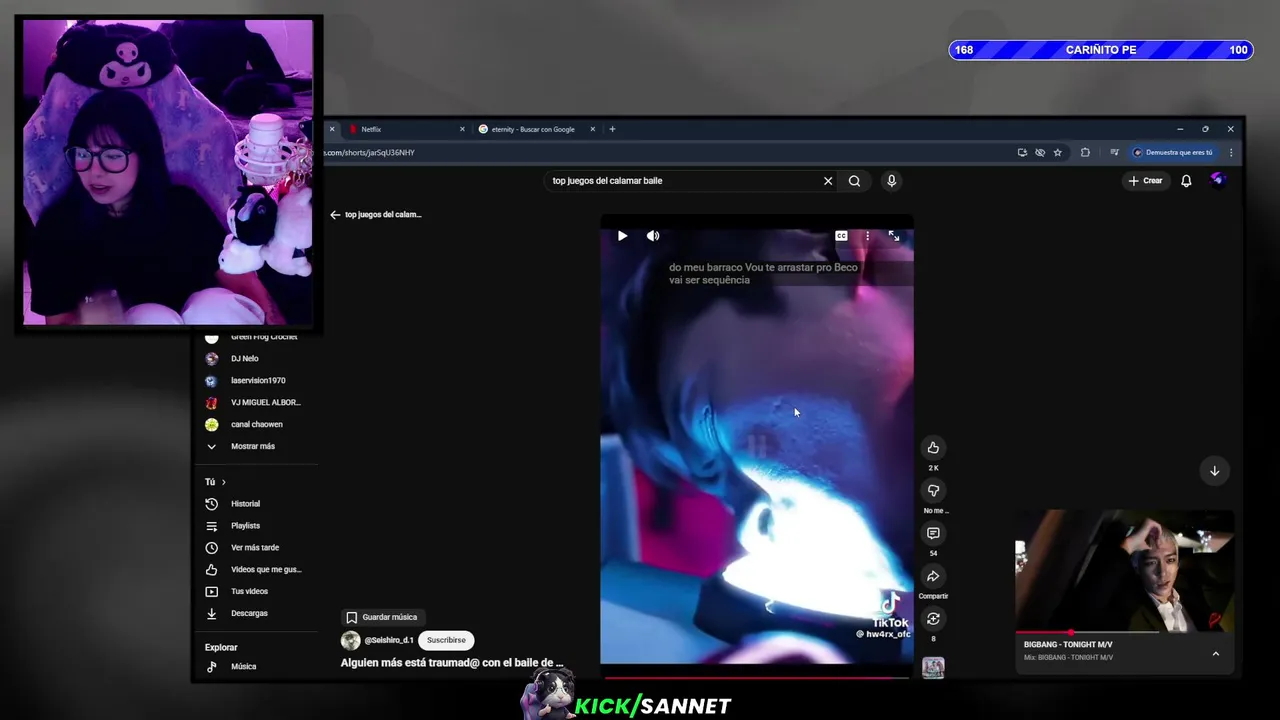The width and height of the screenshot is (1280, 720).
Task: Open the Short's sound thumbnail
Action: 933,667
